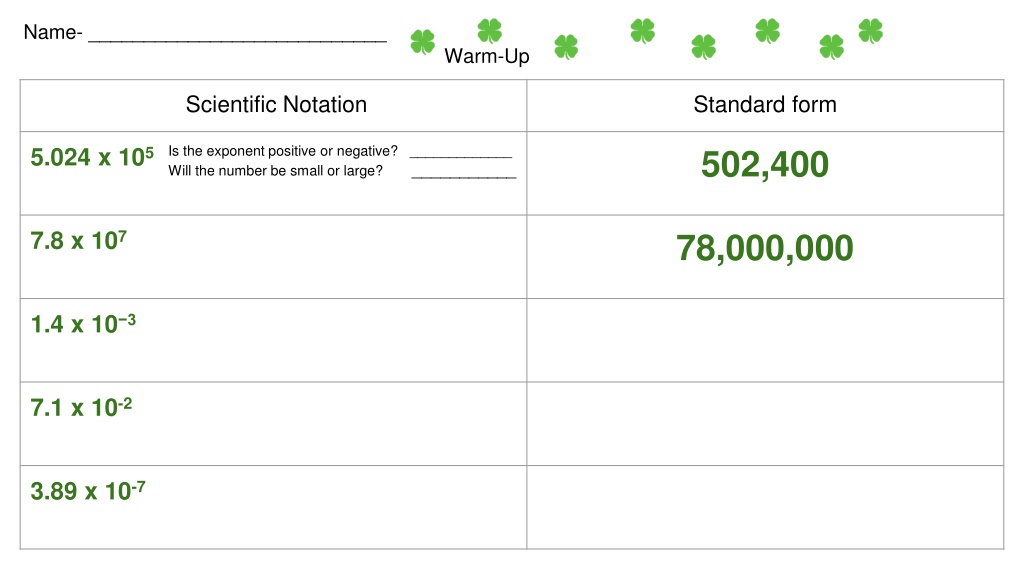
Task: Select the clover left of Warm-Up
Action: pos(423,42)
